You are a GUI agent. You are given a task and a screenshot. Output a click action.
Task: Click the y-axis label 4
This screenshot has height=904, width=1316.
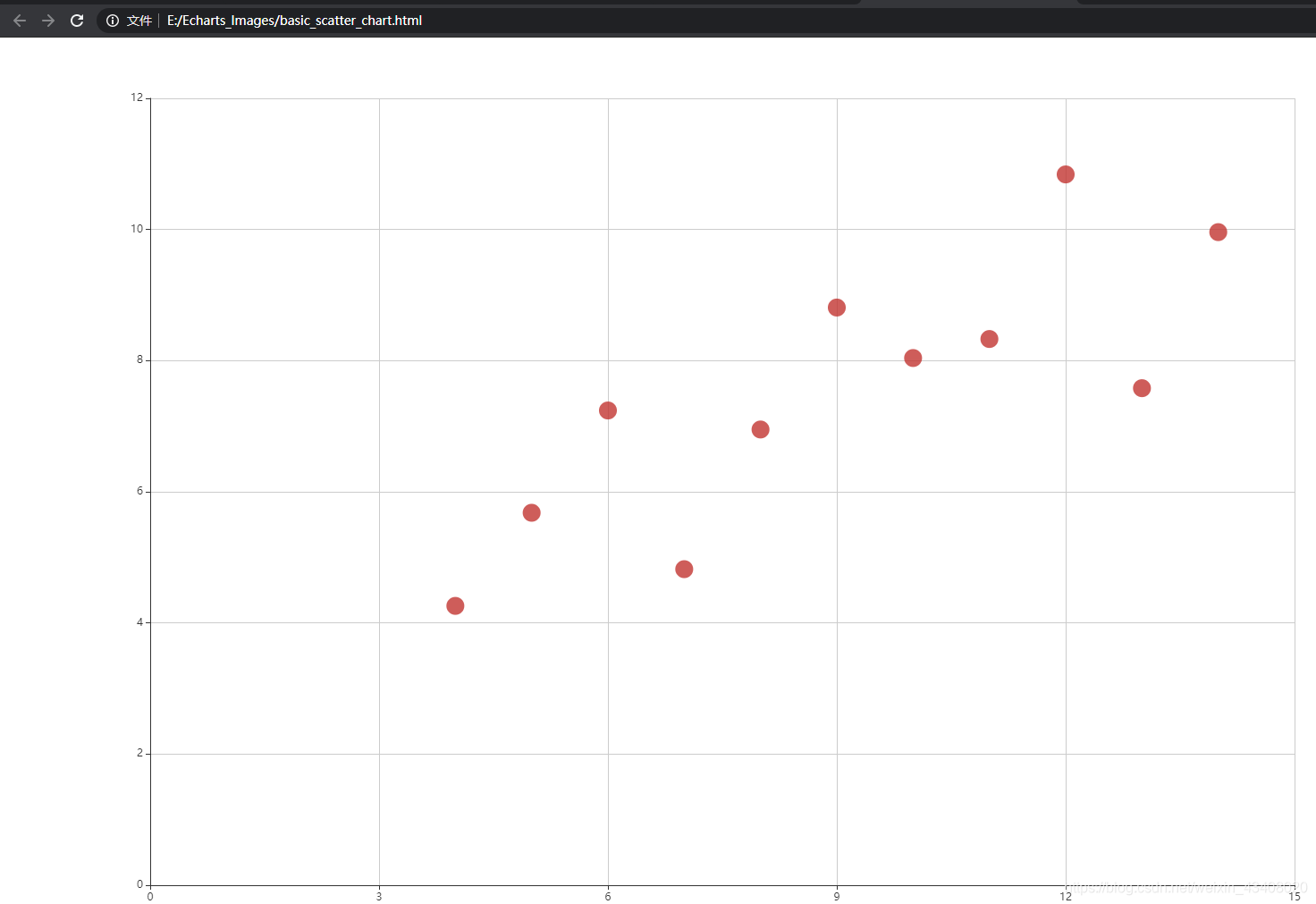click(139, 622)
